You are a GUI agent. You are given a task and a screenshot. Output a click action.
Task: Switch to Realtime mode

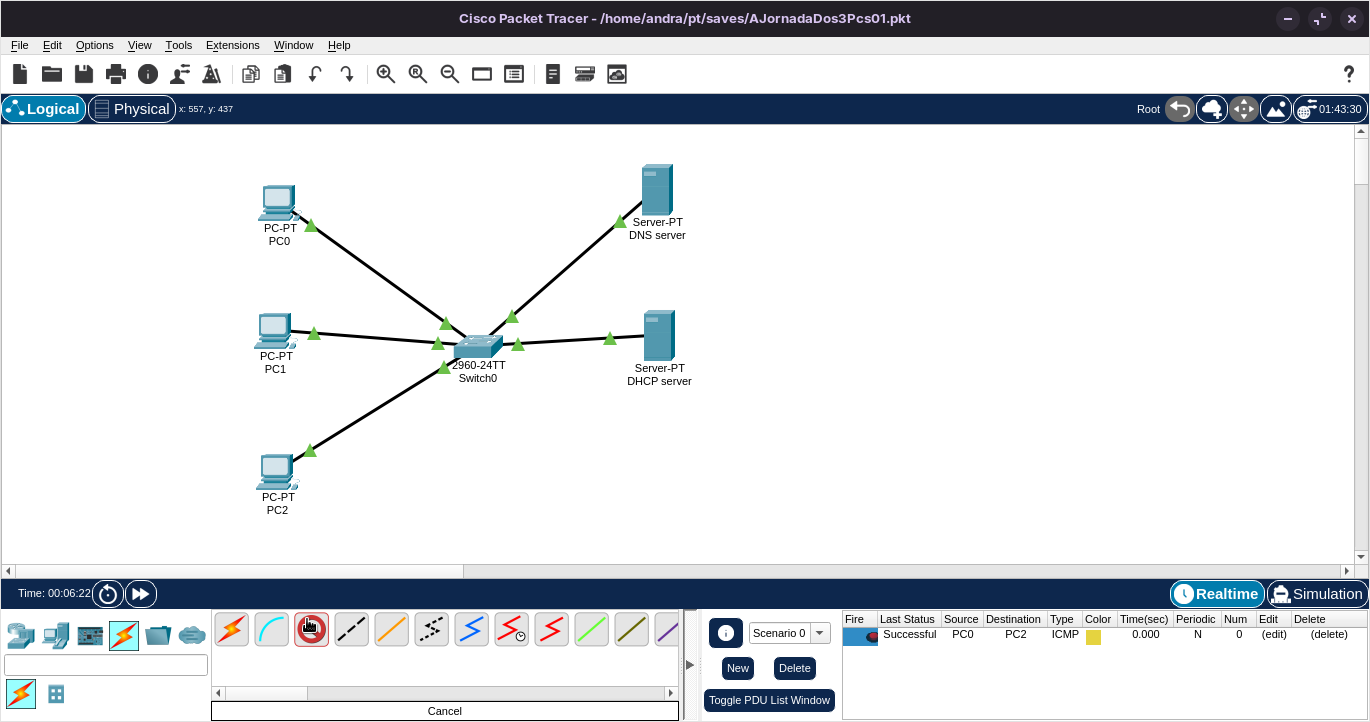pyautogui.click(x=1217, y=594)
